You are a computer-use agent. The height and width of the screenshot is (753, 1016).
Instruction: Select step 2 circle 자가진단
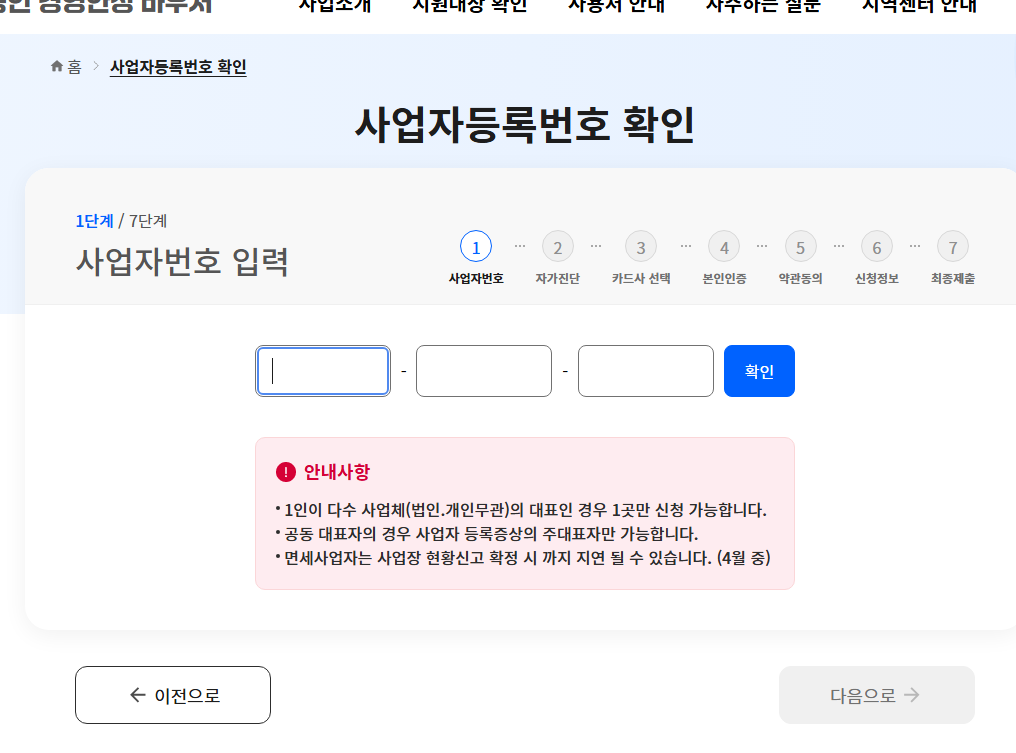click(x=557, y=246)
